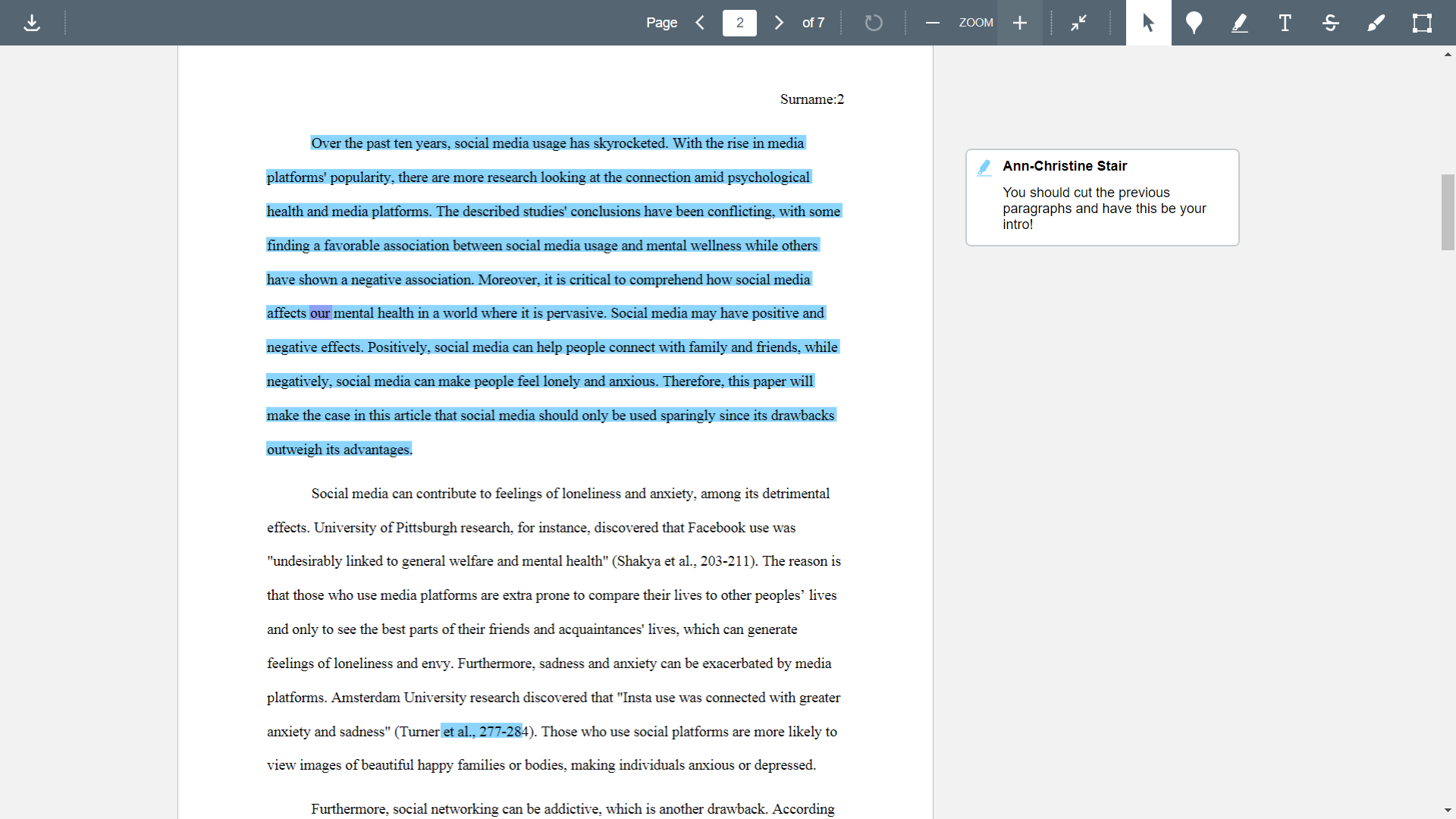Select the point comment pin tool

[x=1194, y=23]
